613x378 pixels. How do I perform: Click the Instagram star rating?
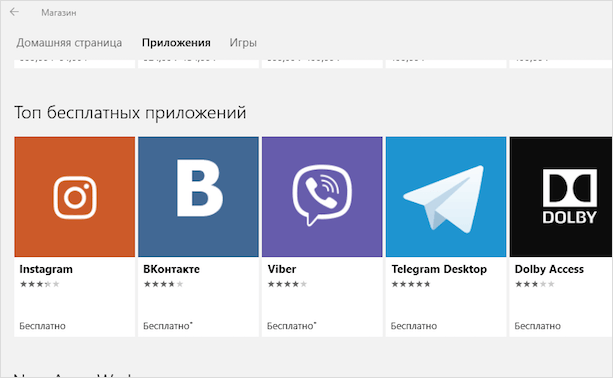point(39,284)
